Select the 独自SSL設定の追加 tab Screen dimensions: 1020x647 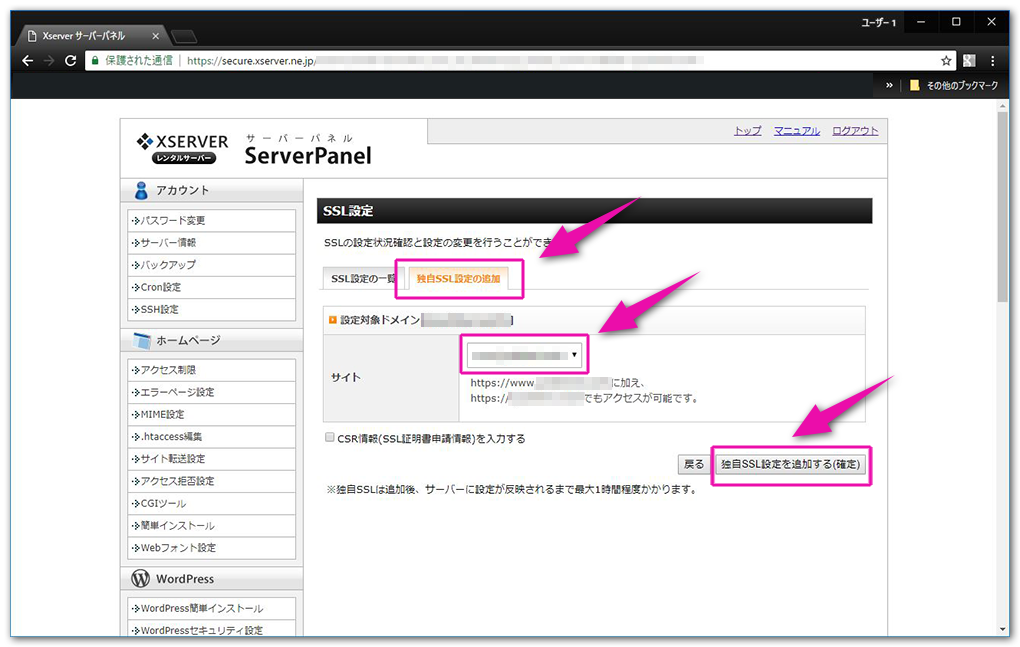[459, 279]
